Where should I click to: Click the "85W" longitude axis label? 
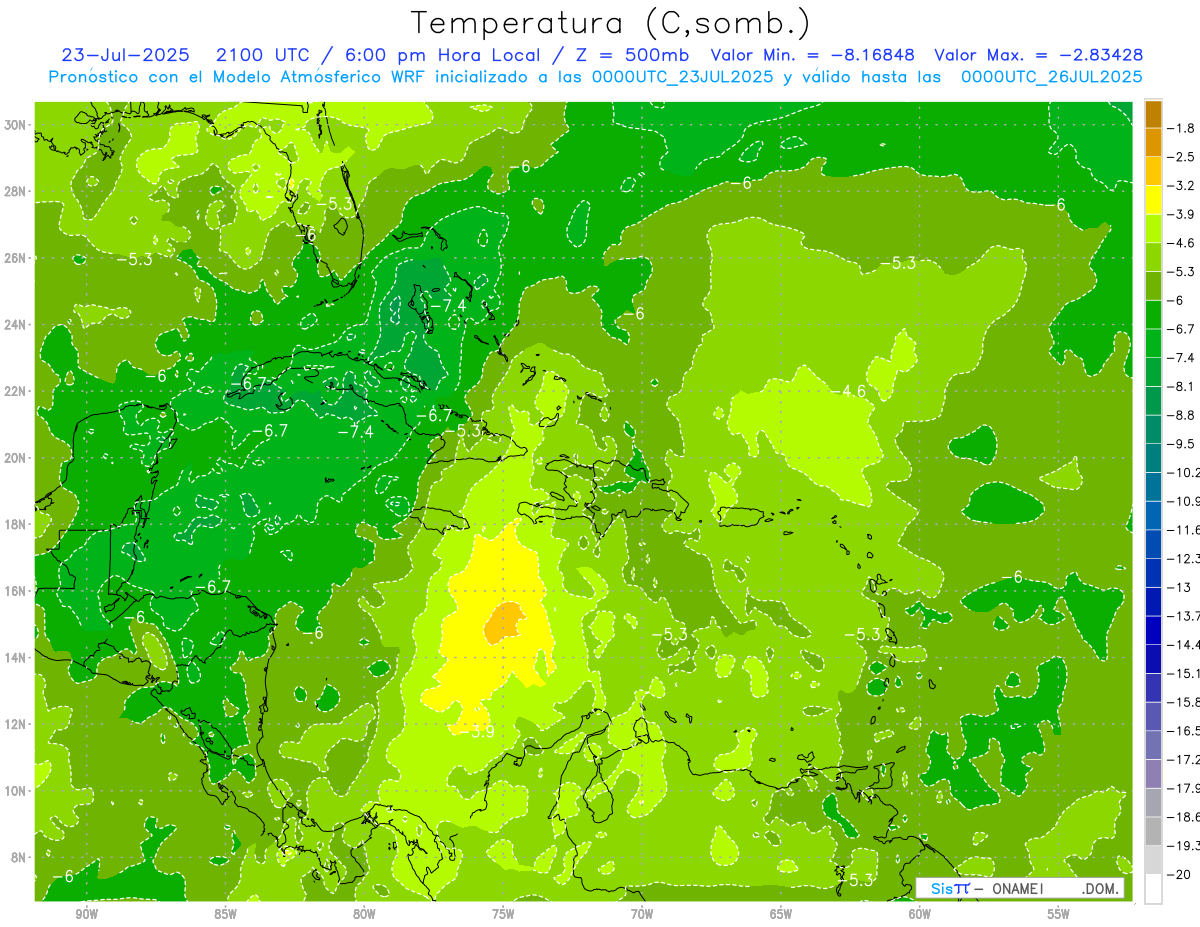[225, 914]
